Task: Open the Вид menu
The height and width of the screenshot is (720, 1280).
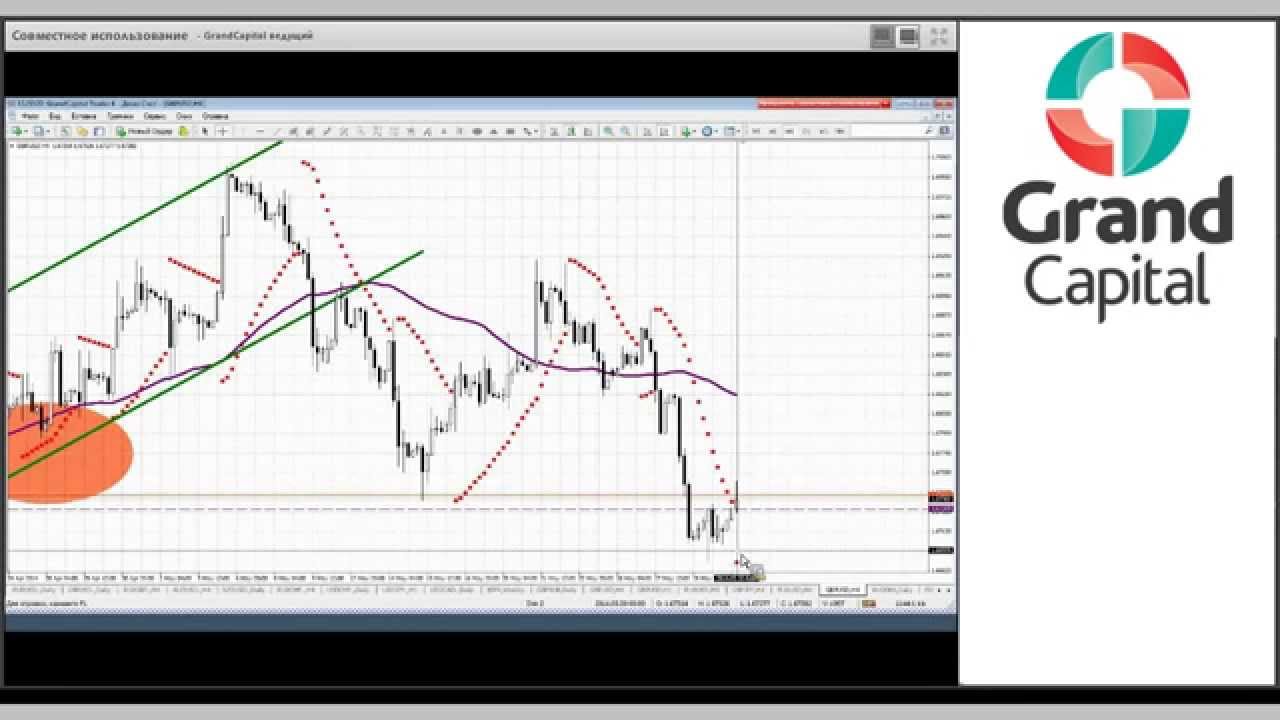Action: click(x=55, y=116)
